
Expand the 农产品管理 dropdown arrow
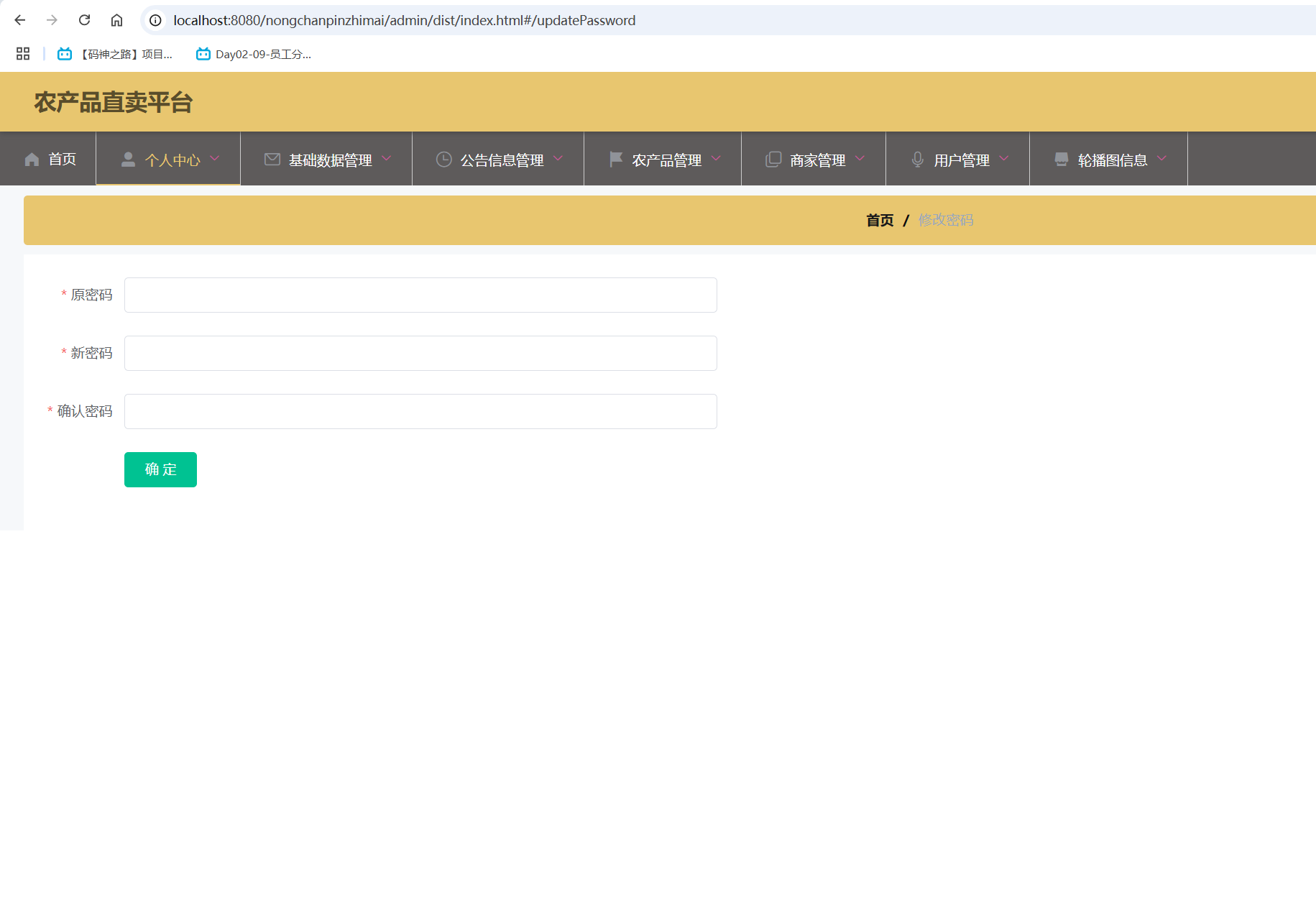click(x=715, y=159)
